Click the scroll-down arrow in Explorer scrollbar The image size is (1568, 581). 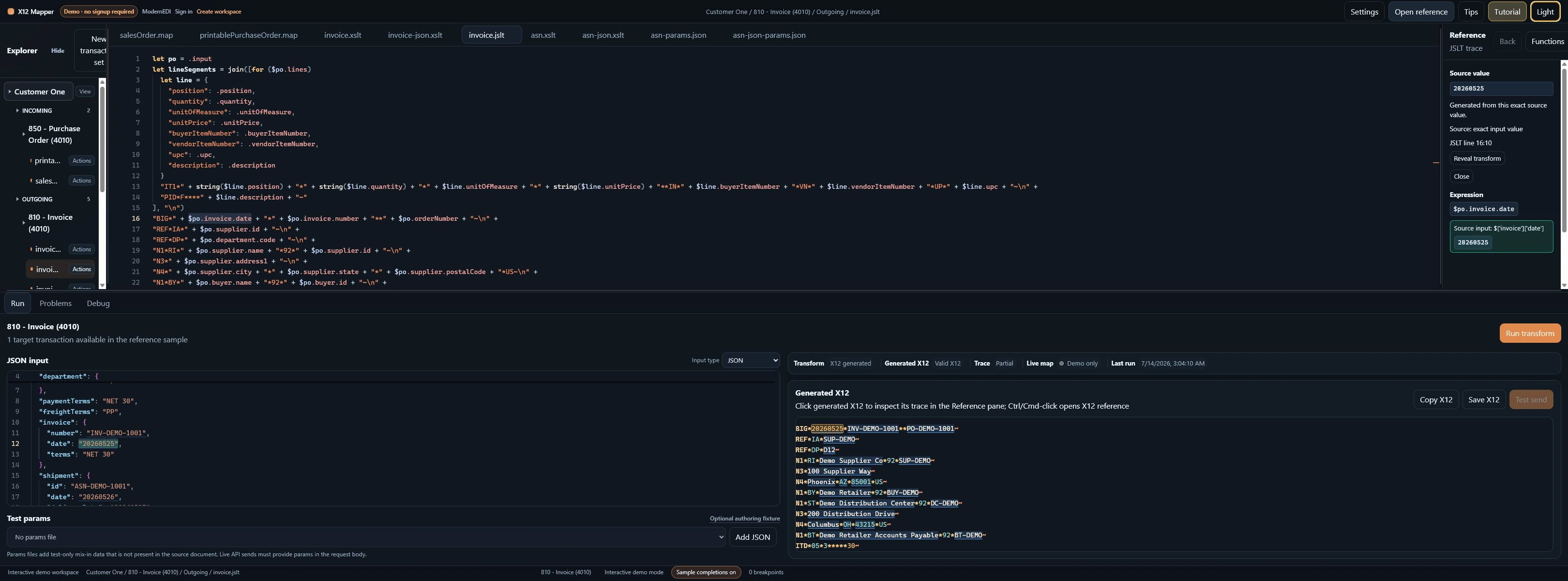tap(102, 285)
